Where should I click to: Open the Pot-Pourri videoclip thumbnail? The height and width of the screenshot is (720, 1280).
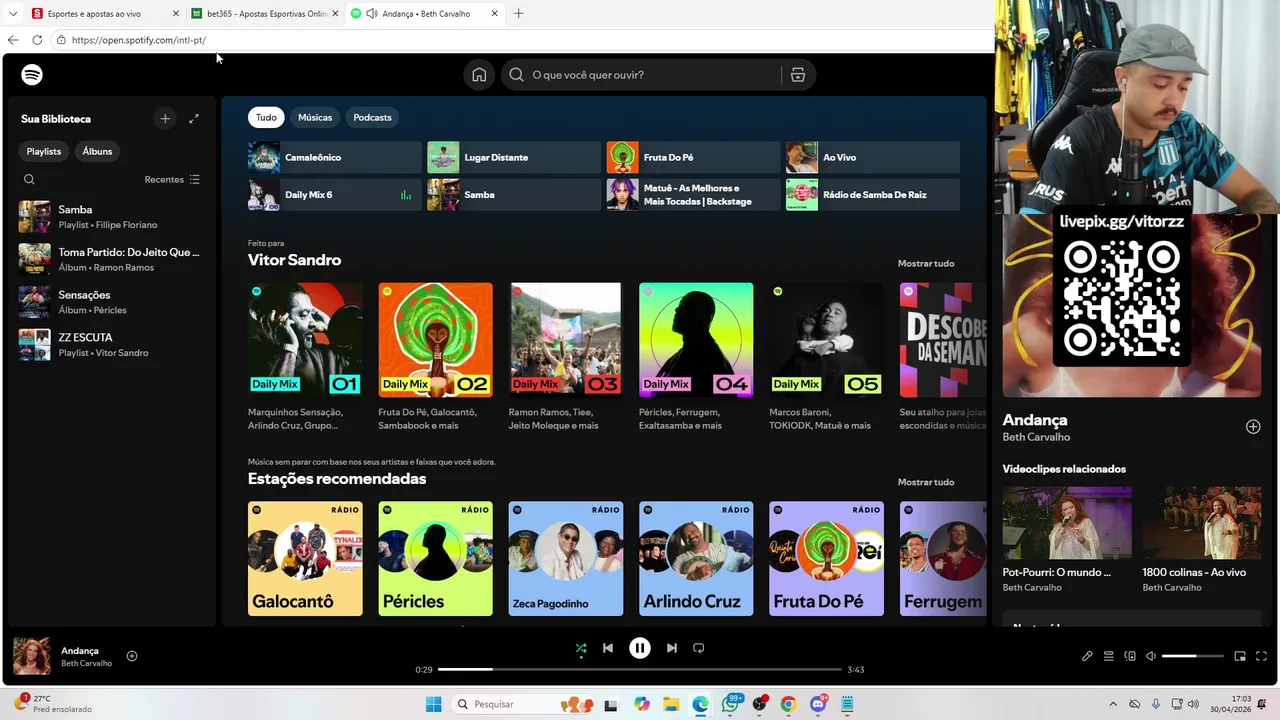(x=1067, y=523)
